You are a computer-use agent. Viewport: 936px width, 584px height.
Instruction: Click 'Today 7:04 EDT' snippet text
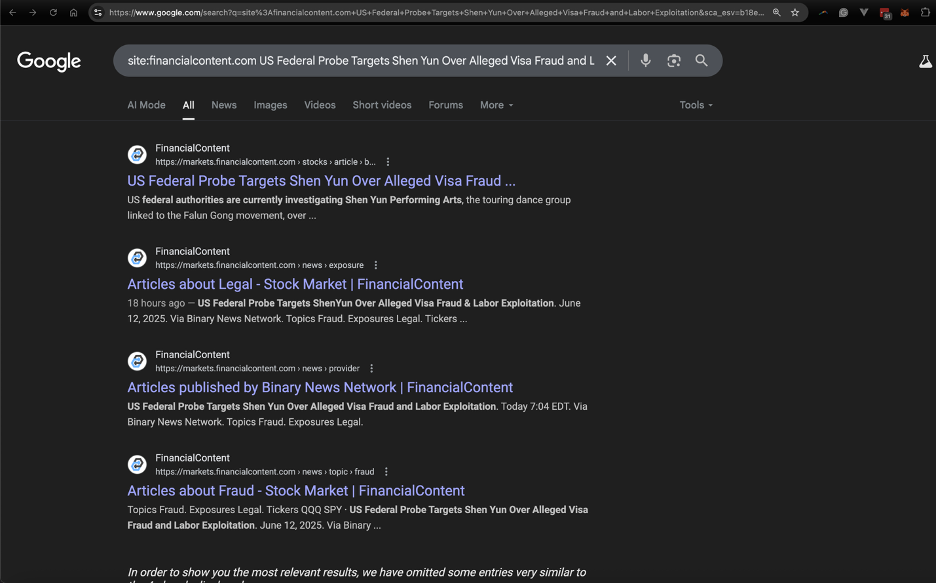click(x=535, y=407)
